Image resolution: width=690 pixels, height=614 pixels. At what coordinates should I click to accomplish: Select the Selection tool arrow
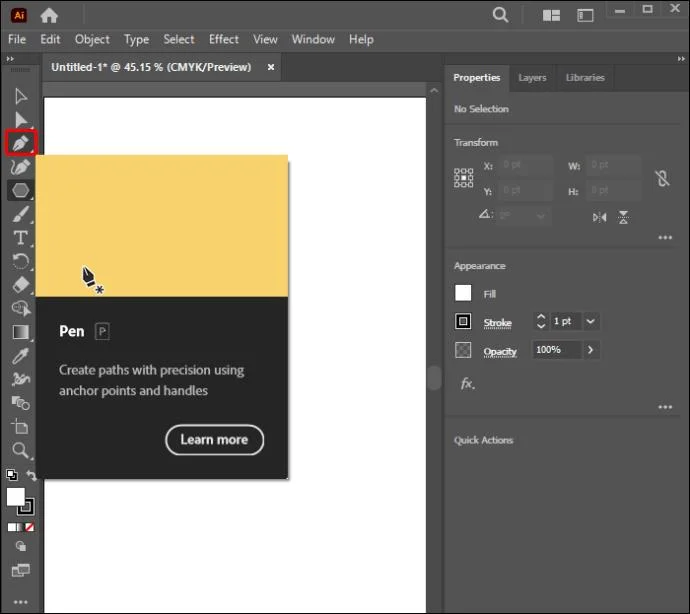pos(21,96)
